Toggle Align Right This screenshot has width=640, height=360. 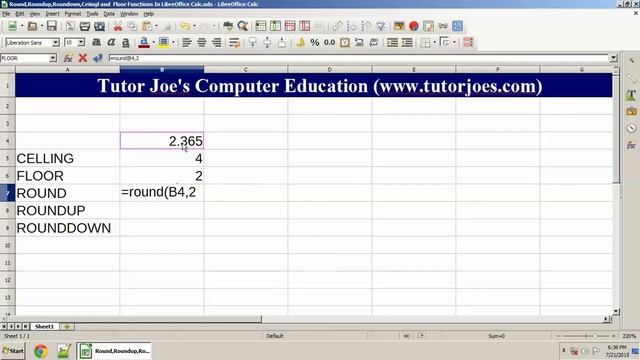(216, 42)
